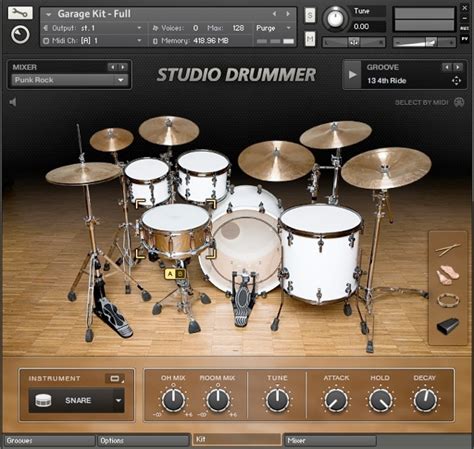Solo the instrument with S button
Viewport: 474px width, 449px height.
pyautogui.click(x=310, y=15)
